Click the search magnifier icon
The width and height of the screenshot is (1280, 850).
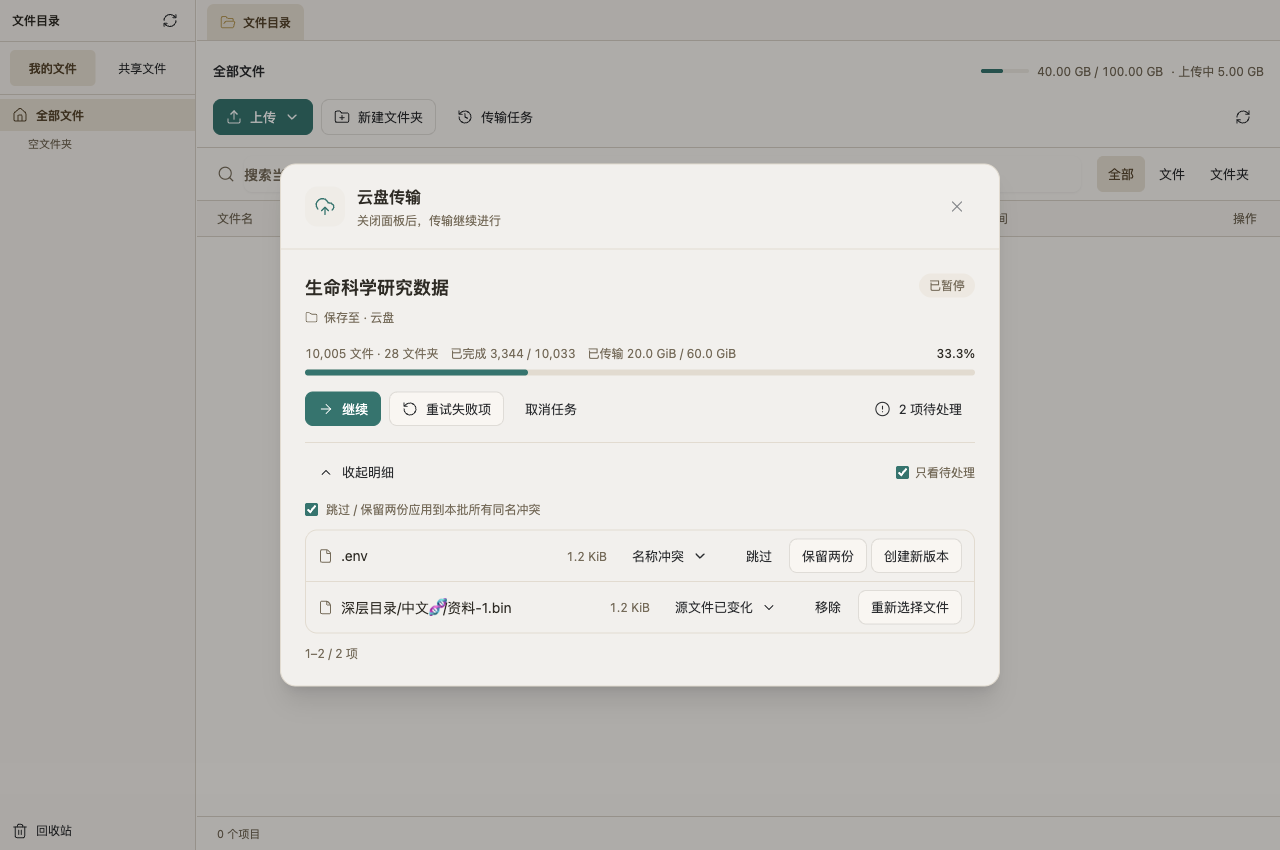point(226,174)
